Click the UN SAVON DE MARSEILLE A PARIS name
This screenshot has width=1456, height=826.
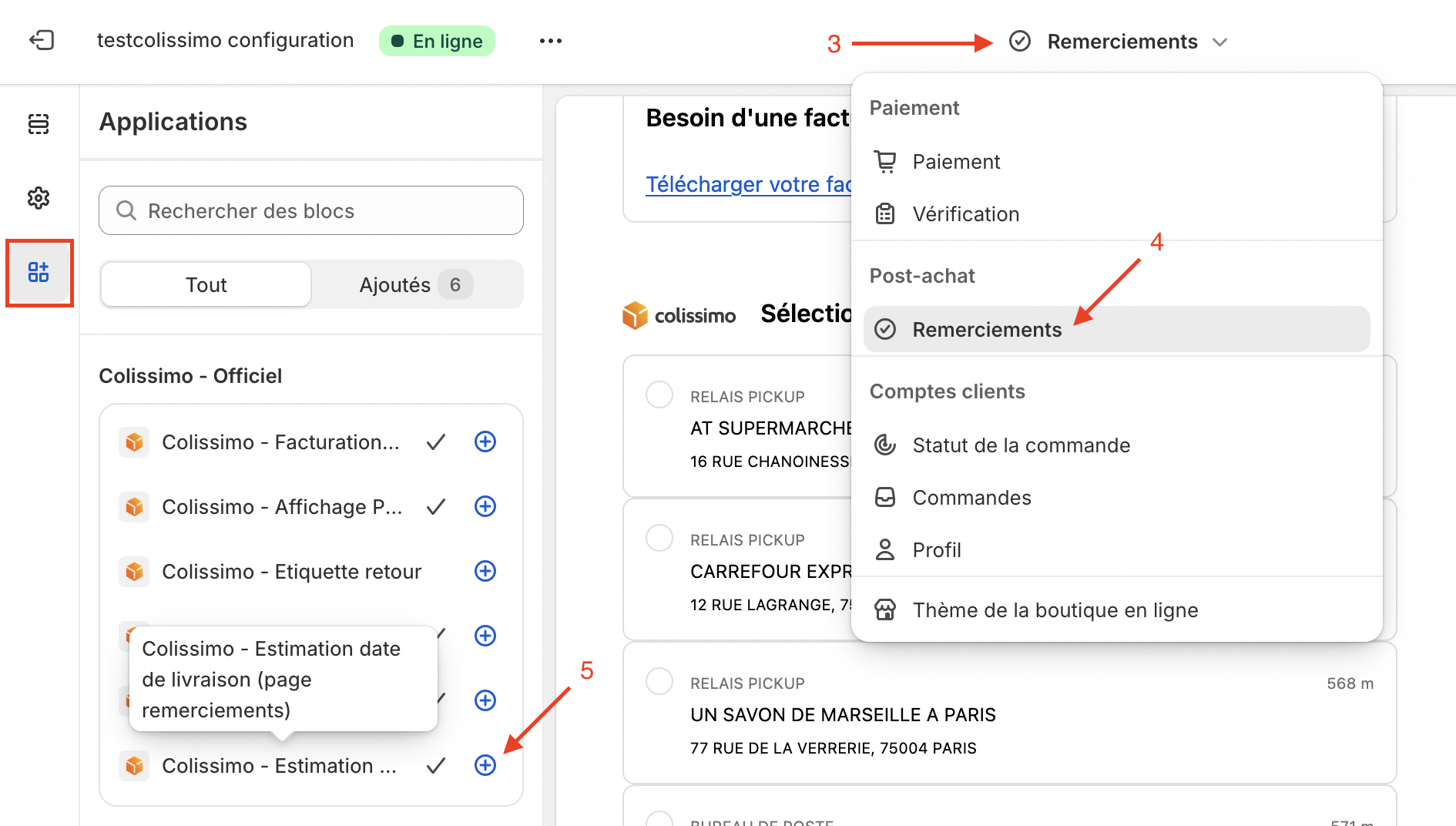click(843, 715)
